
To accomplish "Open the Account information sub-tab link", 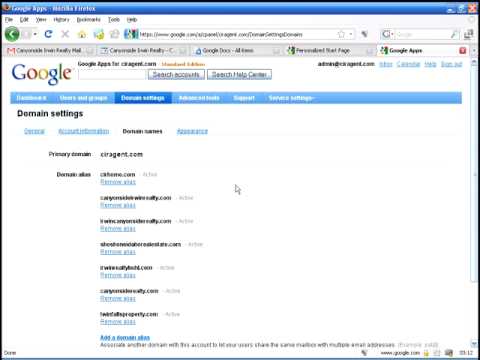I will (x=83, y=131).
